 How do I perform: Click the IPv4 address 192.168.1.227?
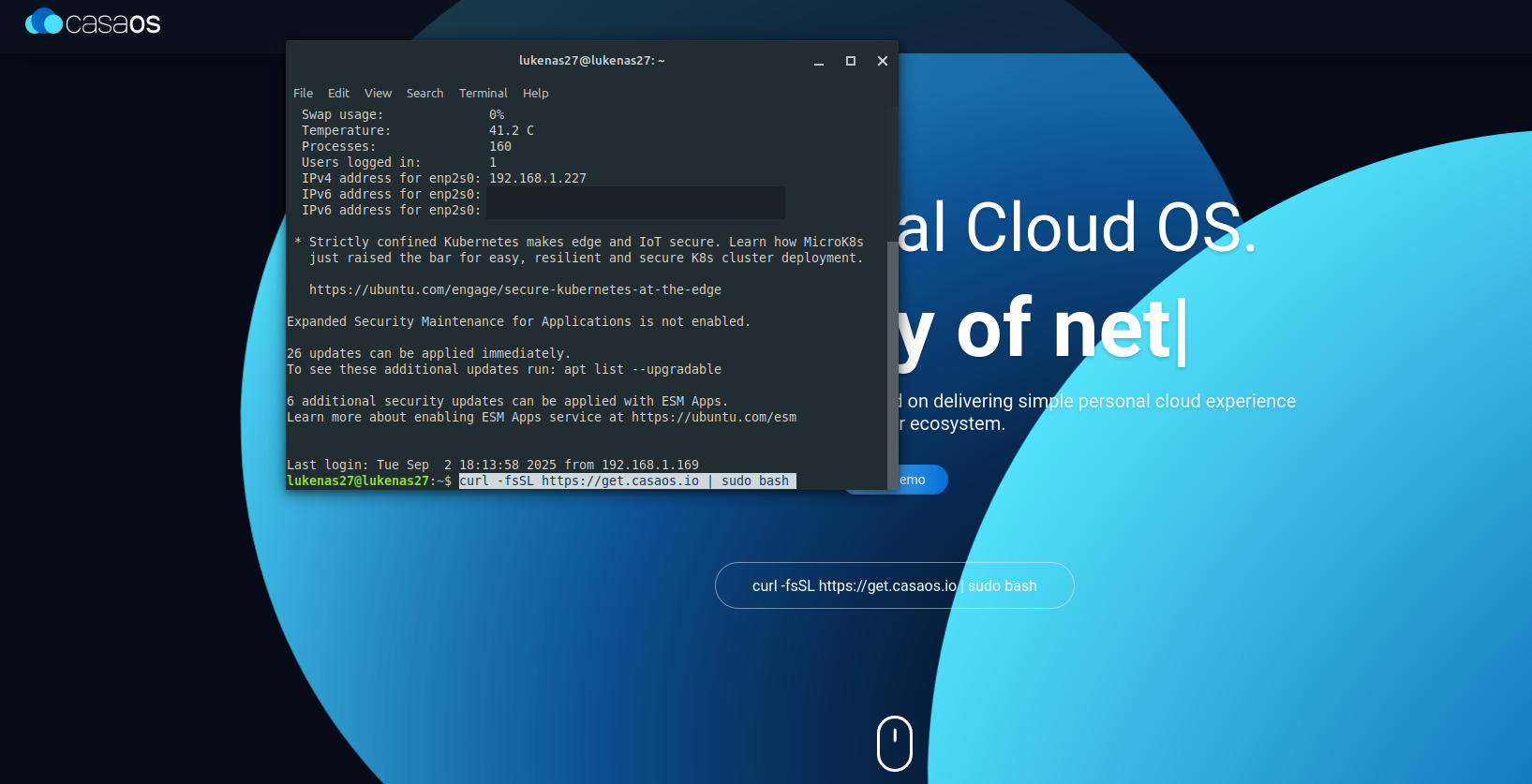(x=537, y=179)
